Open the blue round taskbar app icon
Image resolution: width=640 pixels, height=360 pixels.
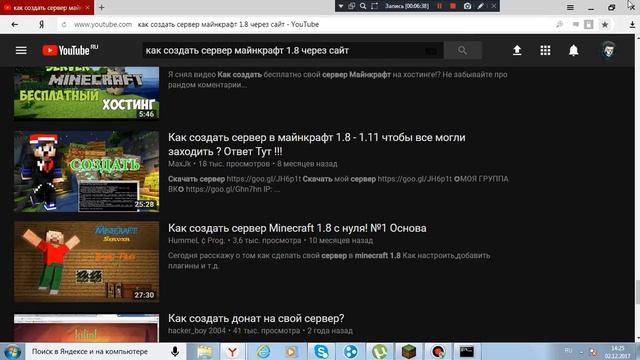tap(350, 351)
